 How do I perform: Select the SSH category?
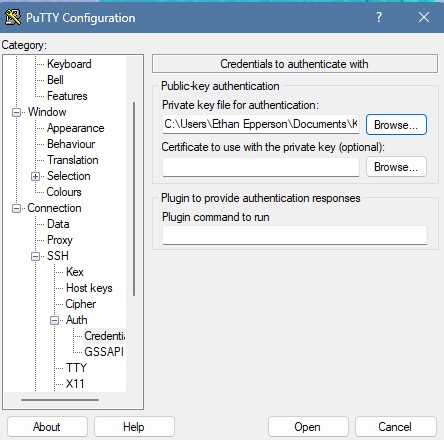58,256
